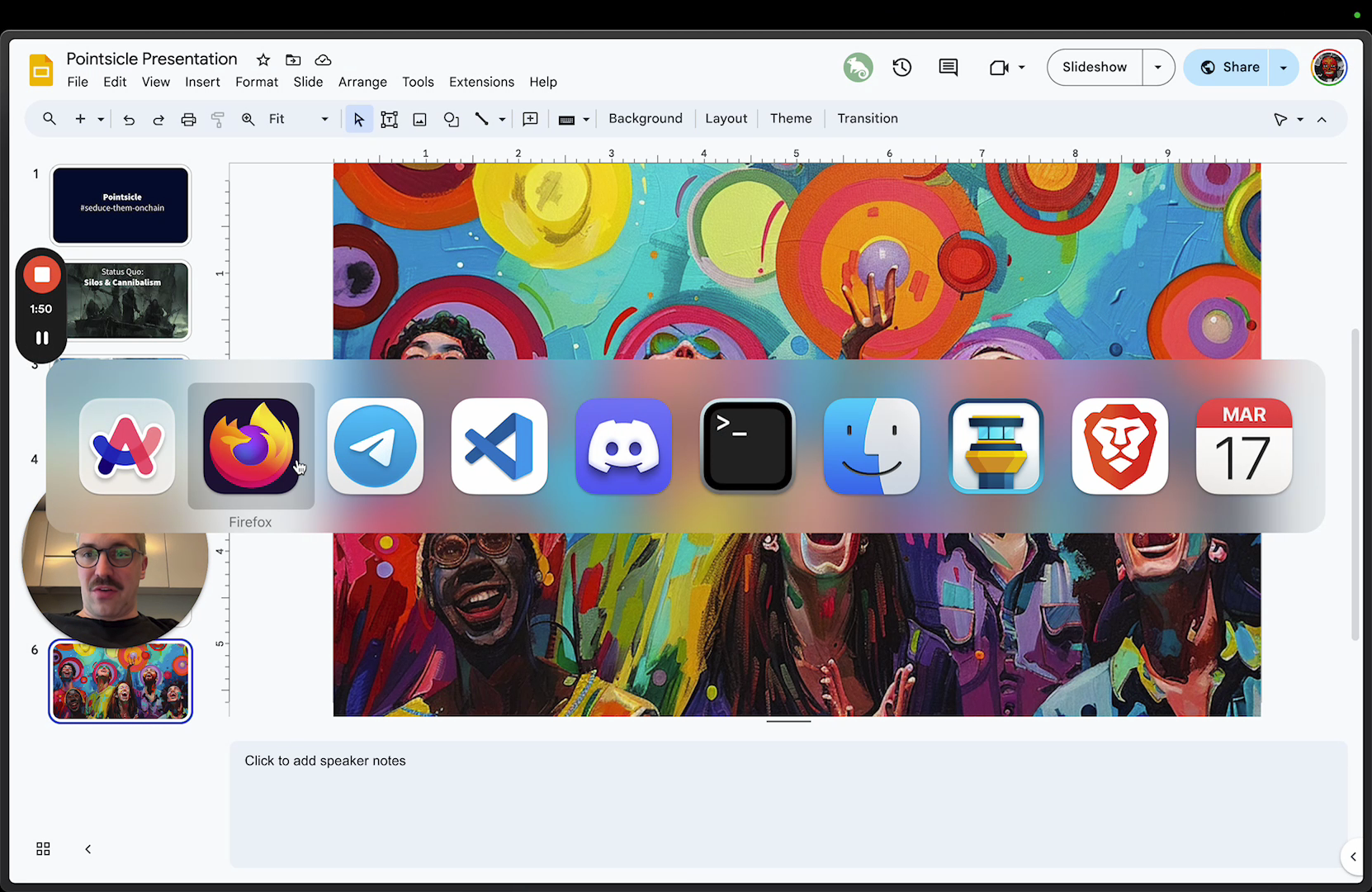Insert a shape from toolbar
Screen dimensions: 1372x892
click(452, 119)
